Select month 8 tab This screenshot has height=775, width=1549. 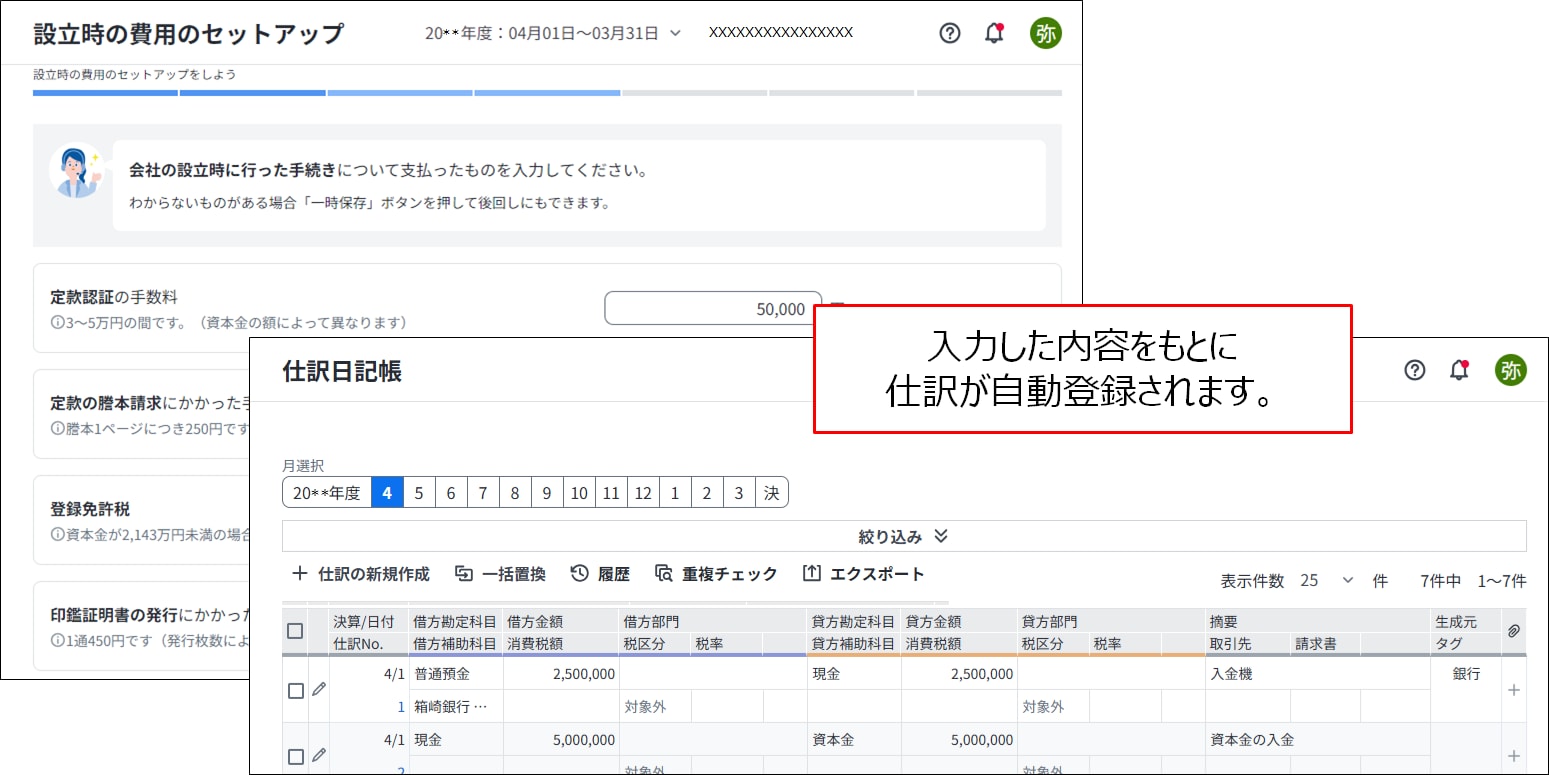[x=515, y=493]
